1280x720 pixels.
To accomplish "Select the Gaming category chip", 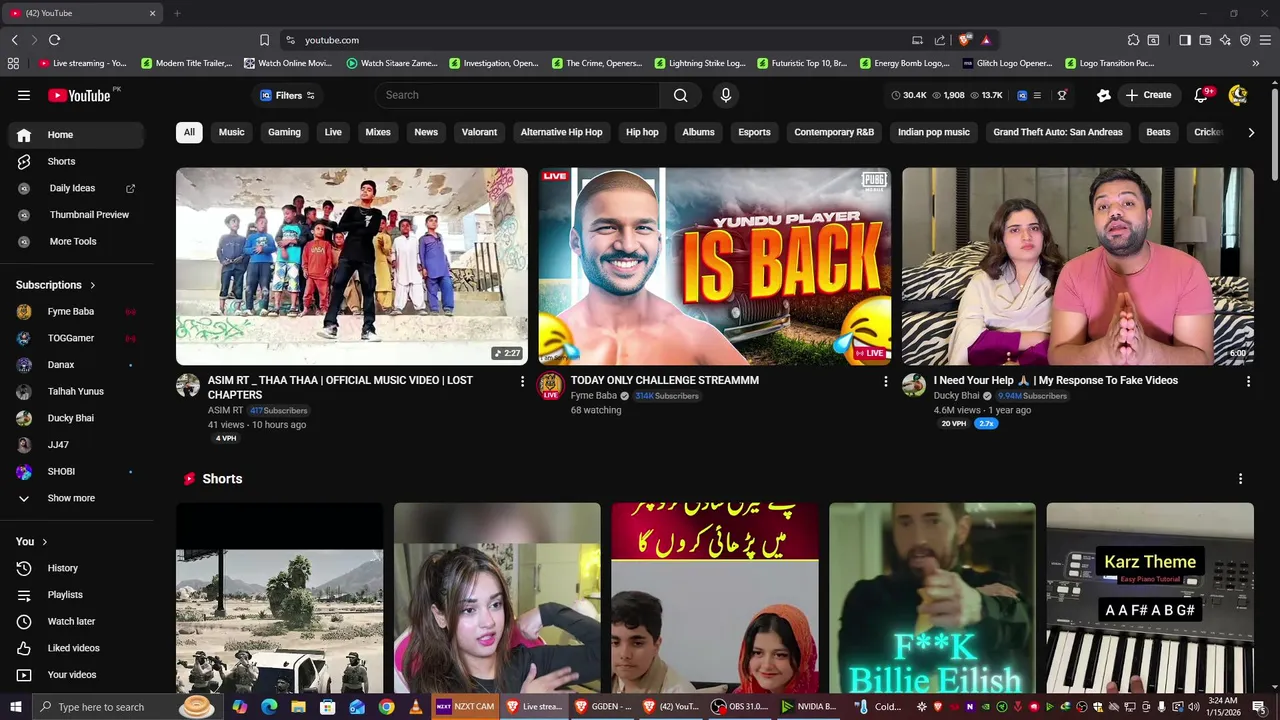I will (x=284, y=132).
